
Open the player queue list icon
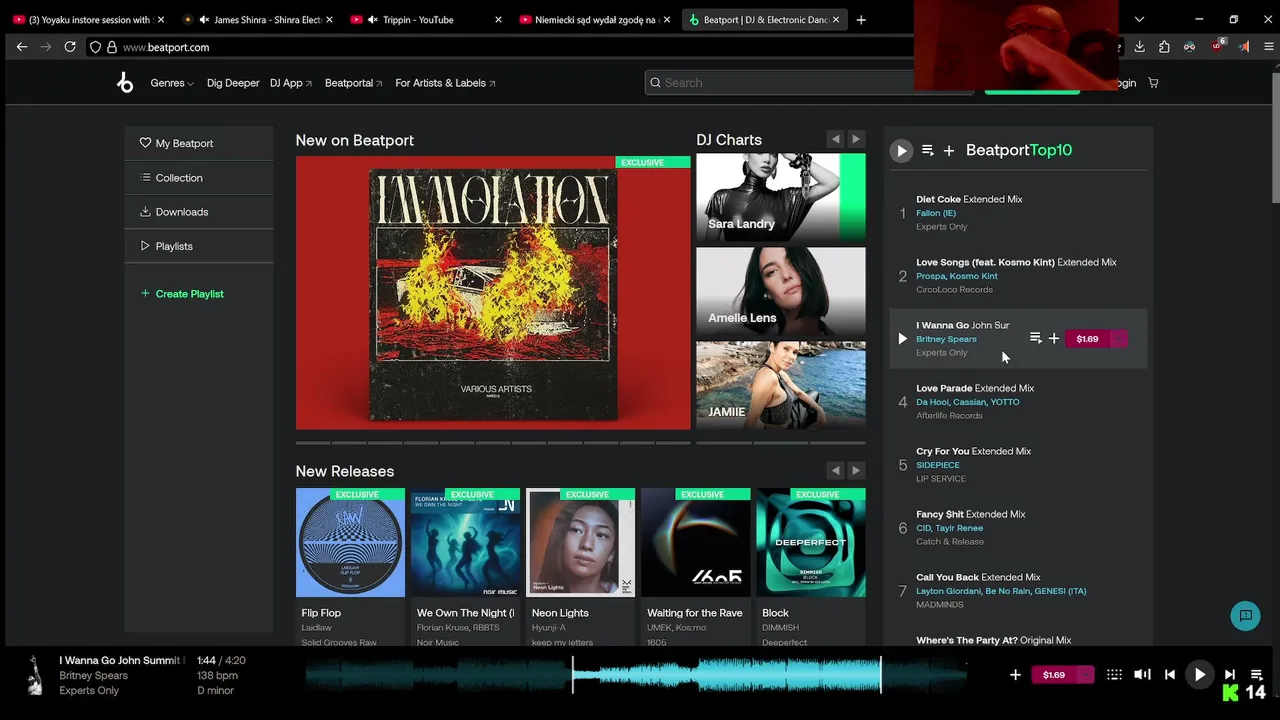tap(1257, 675)
